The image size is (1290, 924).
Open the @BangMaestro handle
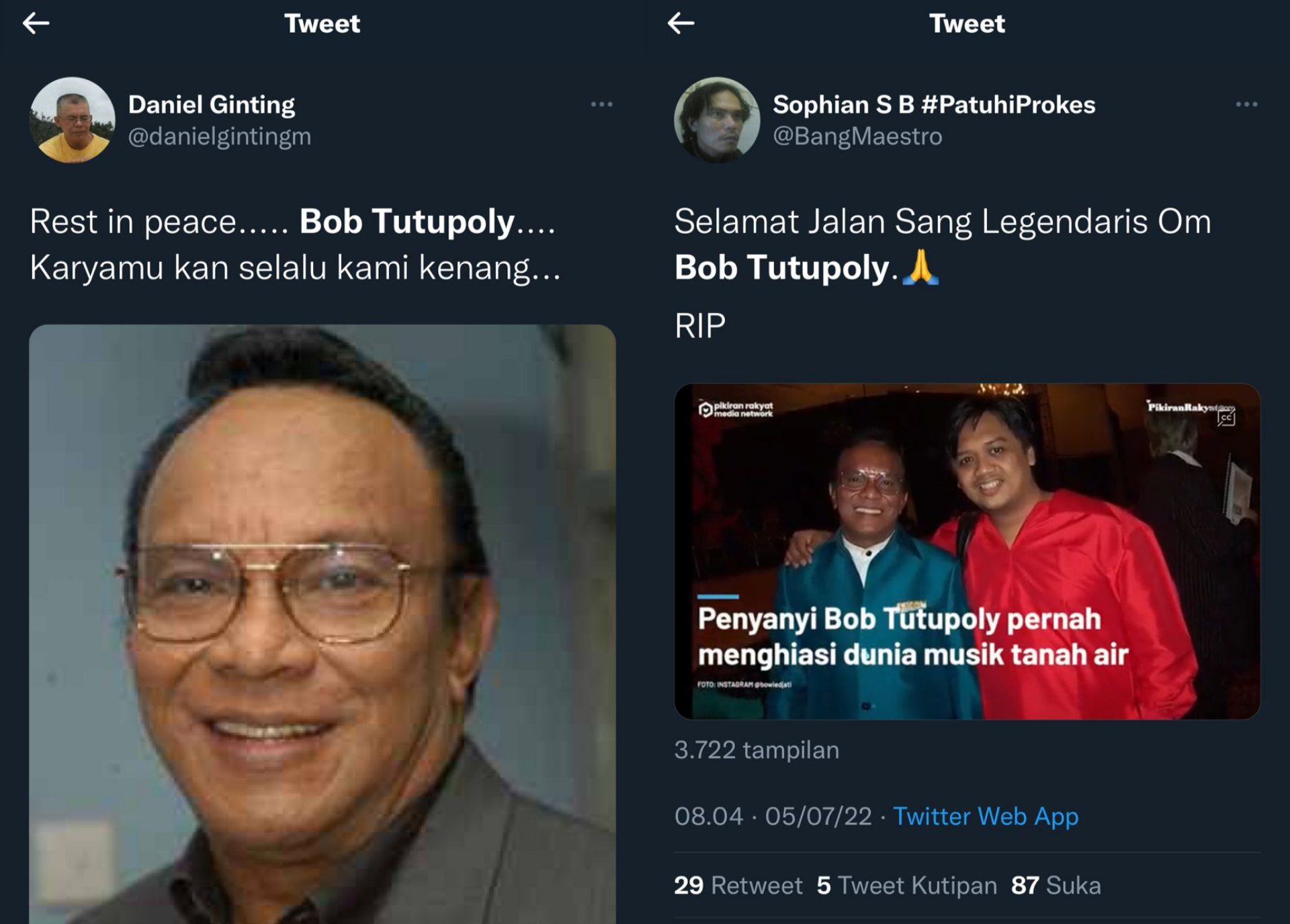click(x=857, y=136)
